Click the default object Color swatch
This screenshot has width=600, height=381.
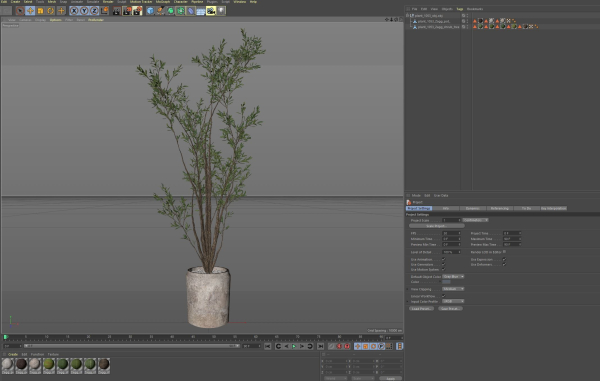(x=446, y=282)
